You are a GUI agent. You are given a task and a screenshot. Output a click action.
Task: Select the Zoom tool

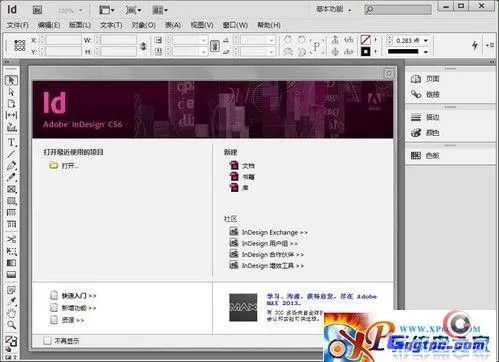pyautogui.click(x=11, y=325)
